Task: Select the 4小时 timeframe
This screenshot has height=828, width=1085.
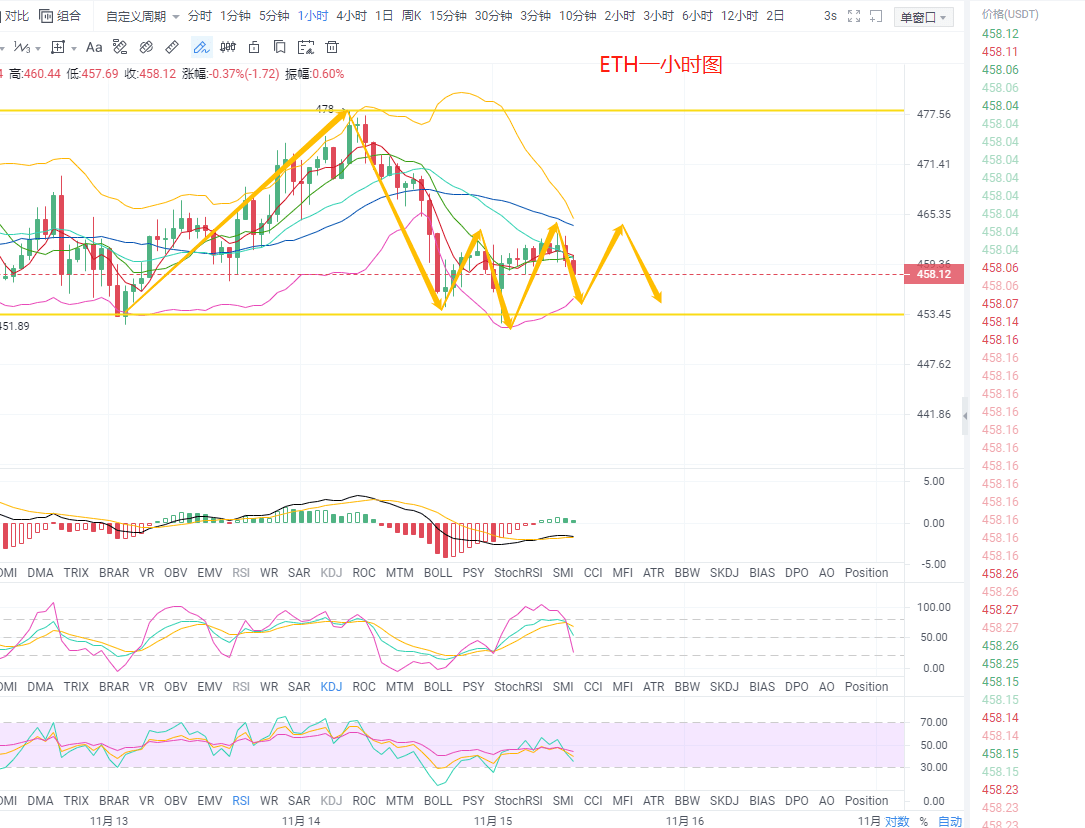Action: 352,16
